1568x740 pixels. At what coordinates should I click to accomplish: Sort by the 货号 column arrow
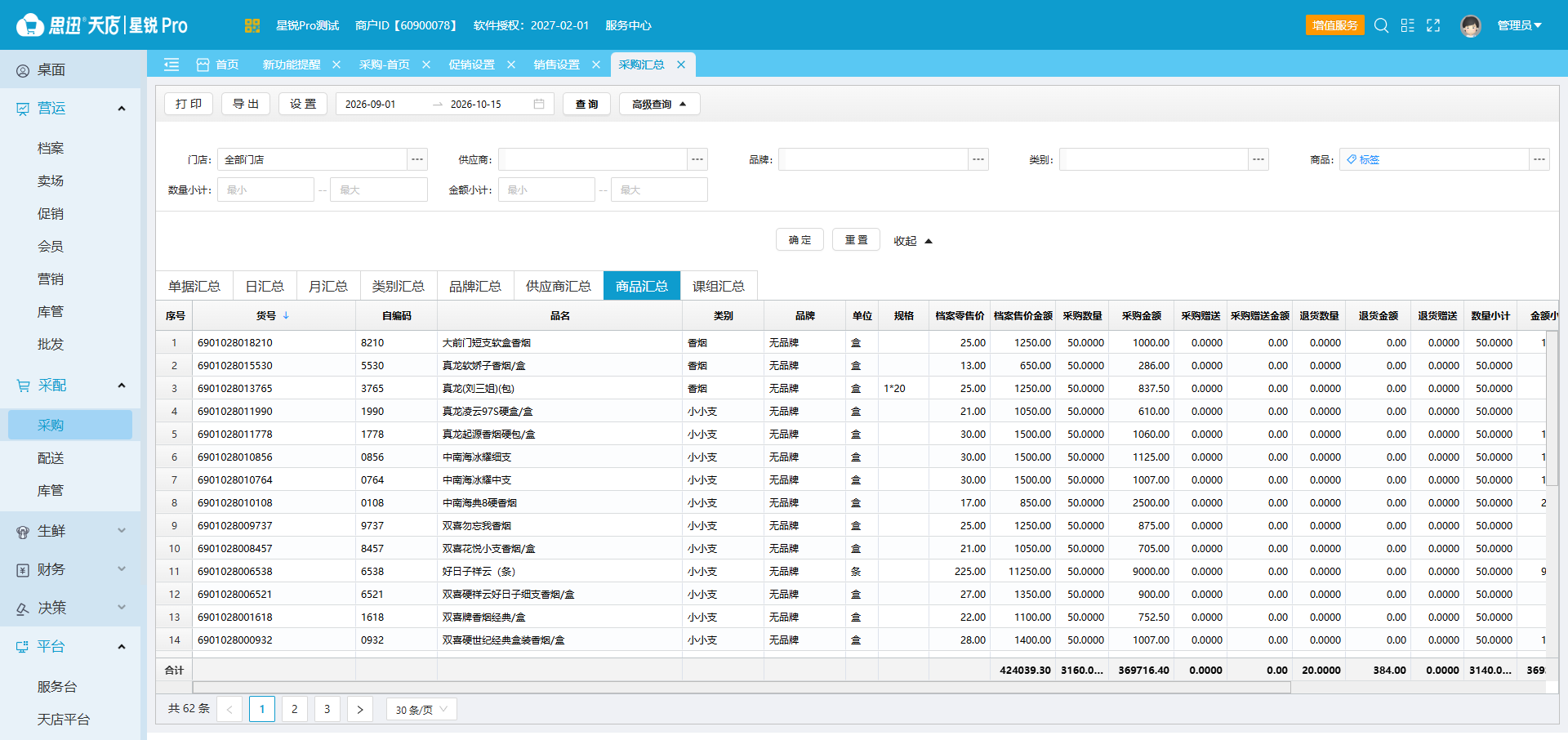286,315
